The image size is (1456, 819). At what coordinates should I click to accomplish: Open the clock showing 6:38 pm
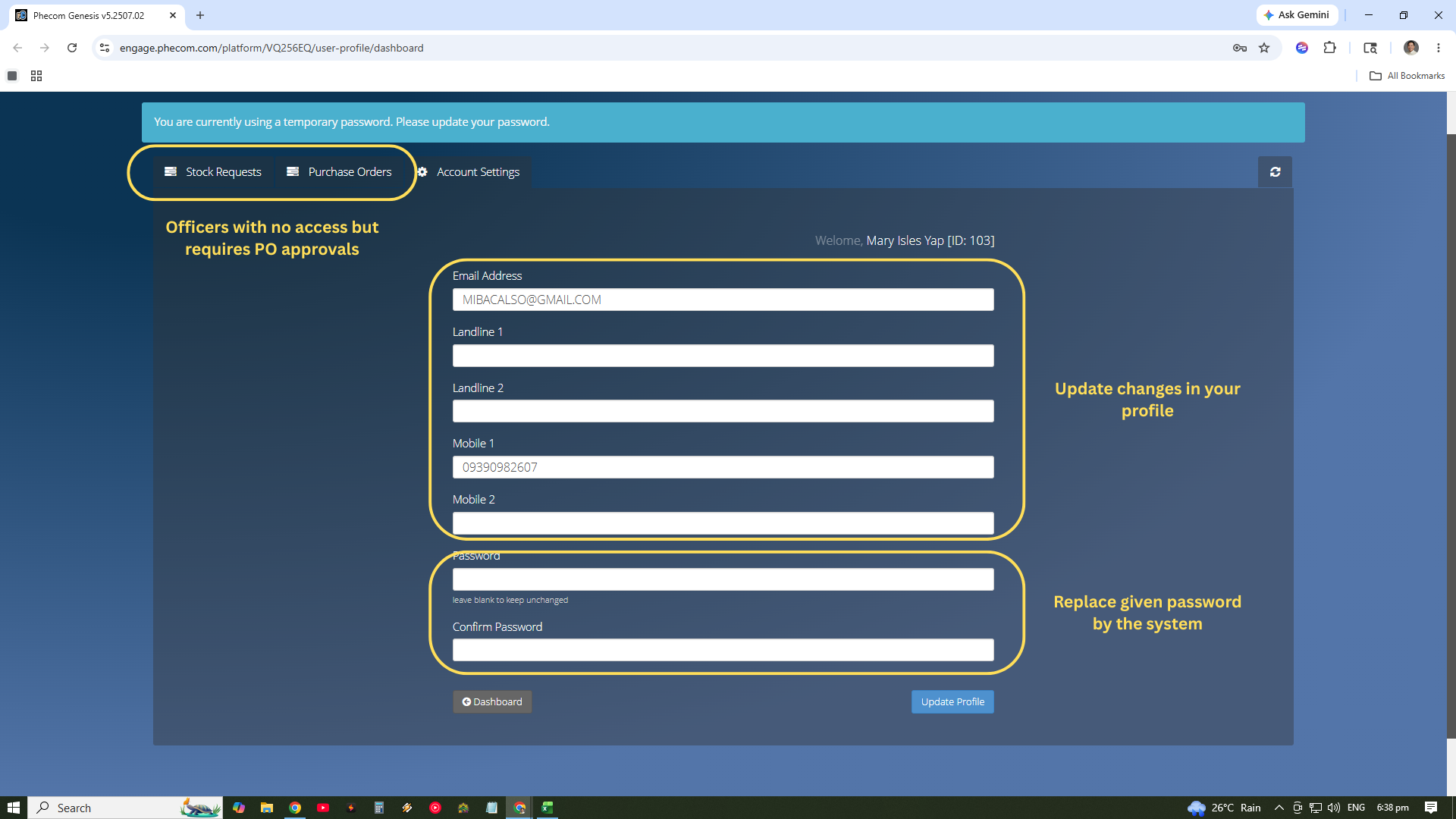point(1393,808)
